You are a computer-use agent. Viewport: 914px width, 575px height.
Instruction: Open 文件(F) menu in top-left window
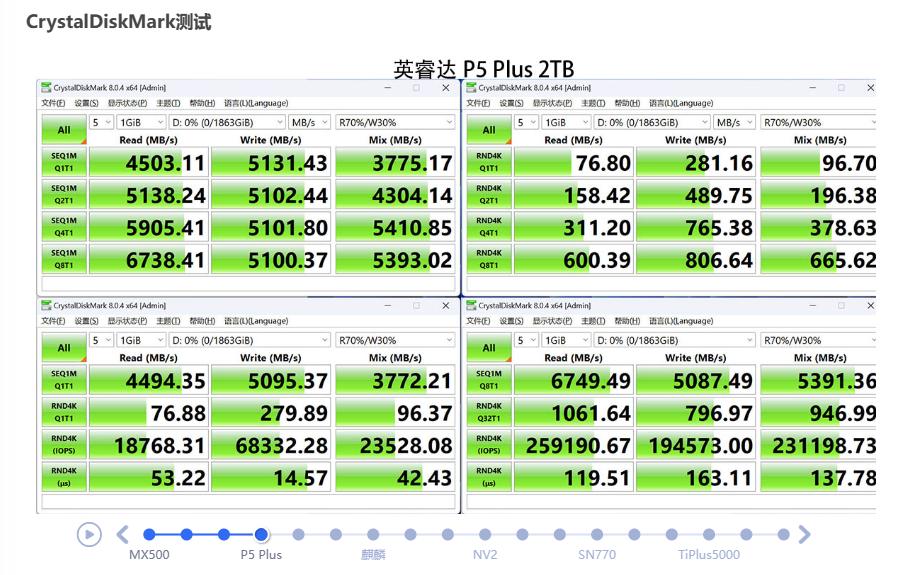(x=53, y=103)
